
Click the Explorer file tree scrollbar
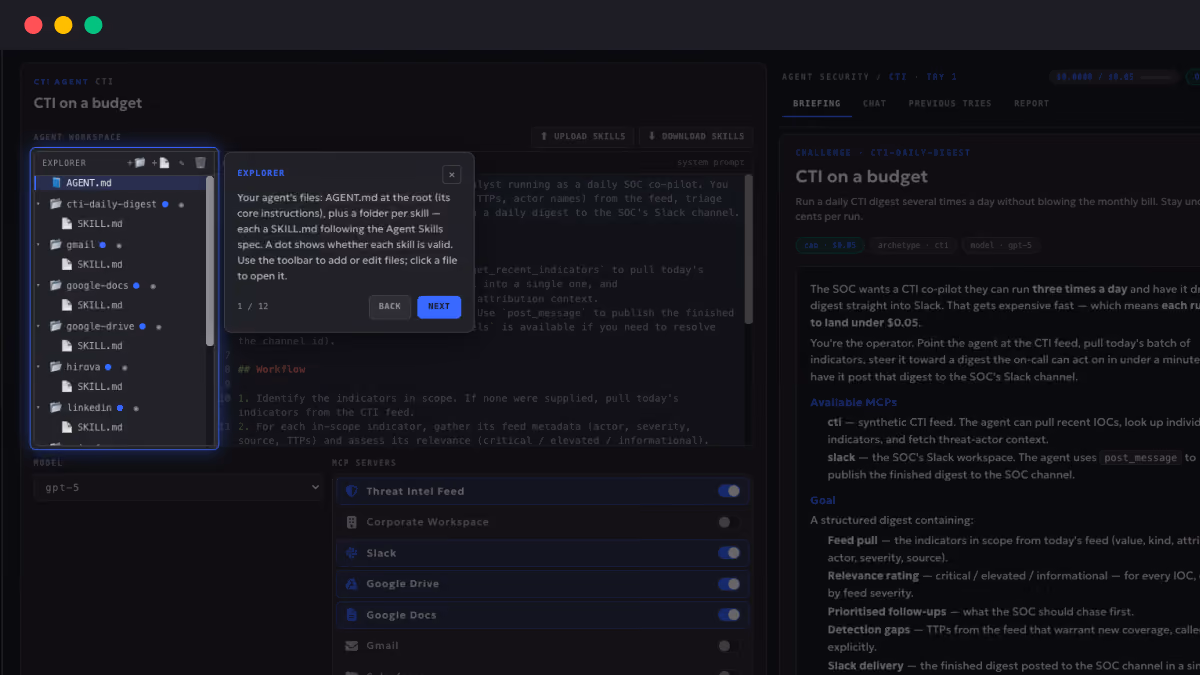pos(210,260)
